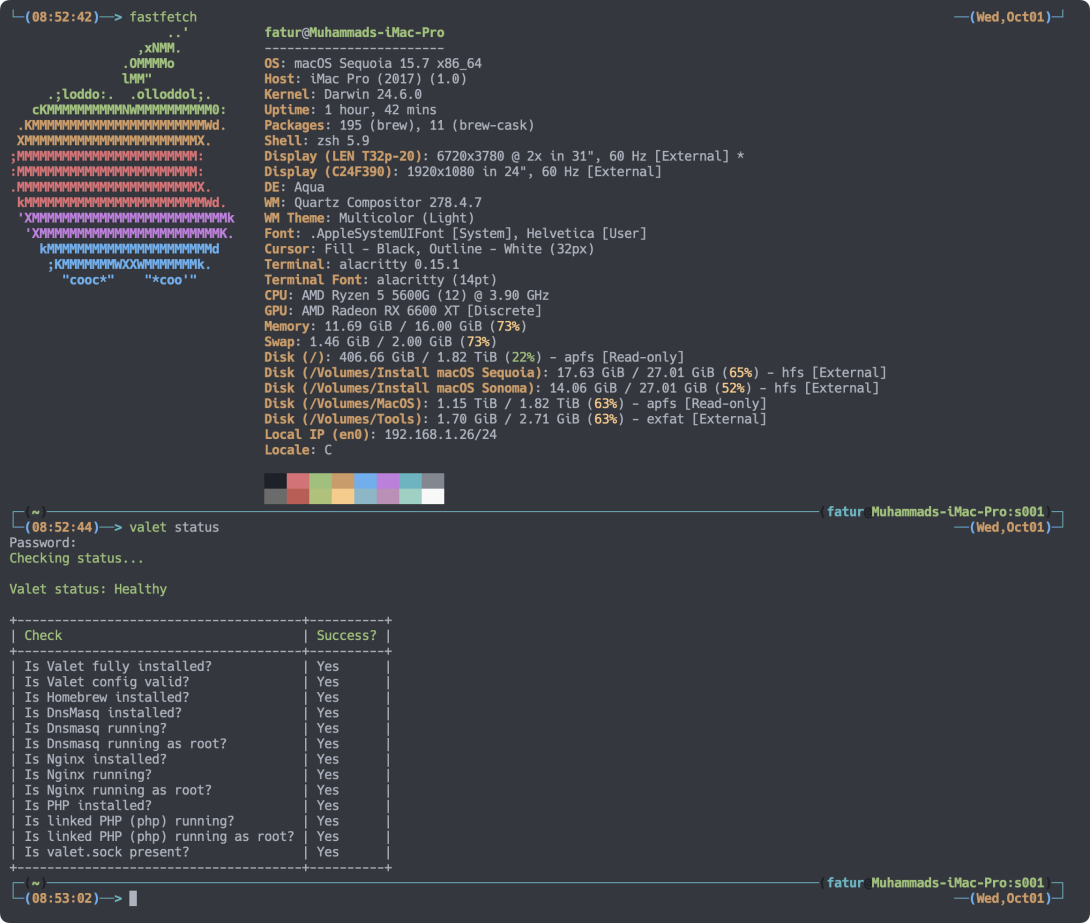Click the white swatch in the palette
Image resolution: width=1090 pixels, height=923 pixels.
pyautogui.click(x=432, y=496)
